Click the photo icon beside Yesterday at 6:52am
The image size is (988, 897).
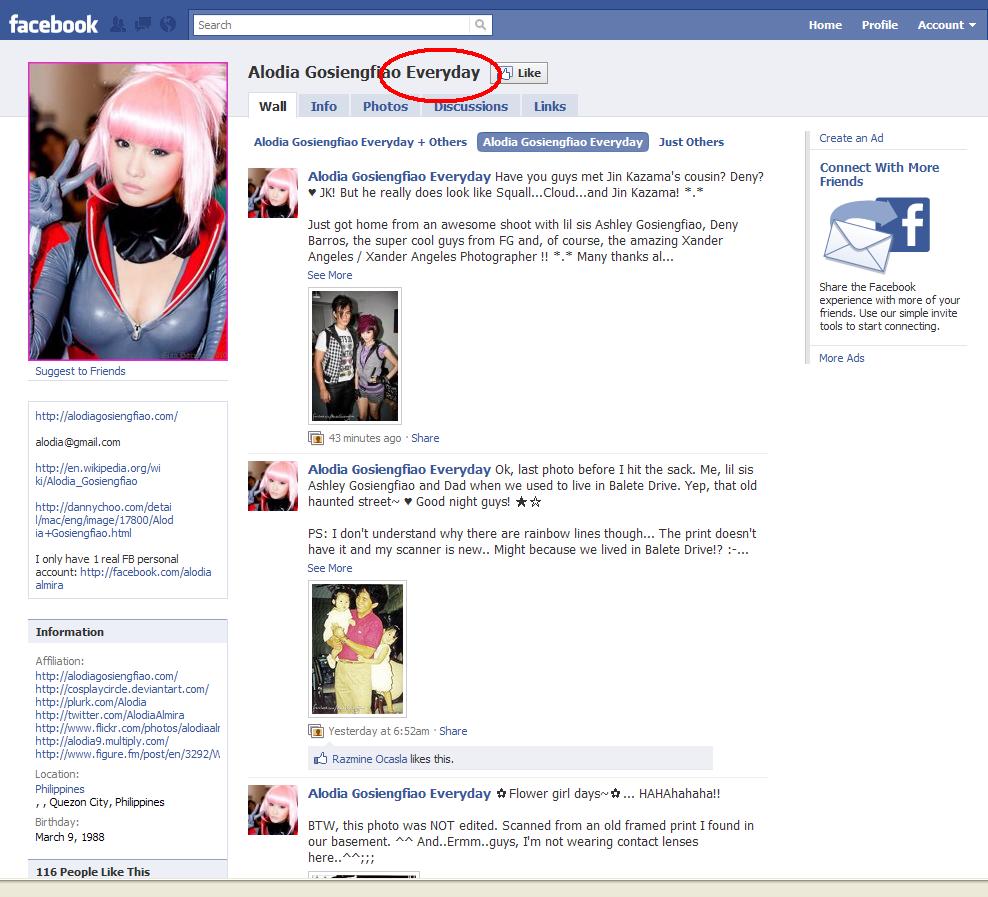tap(315, 731)
